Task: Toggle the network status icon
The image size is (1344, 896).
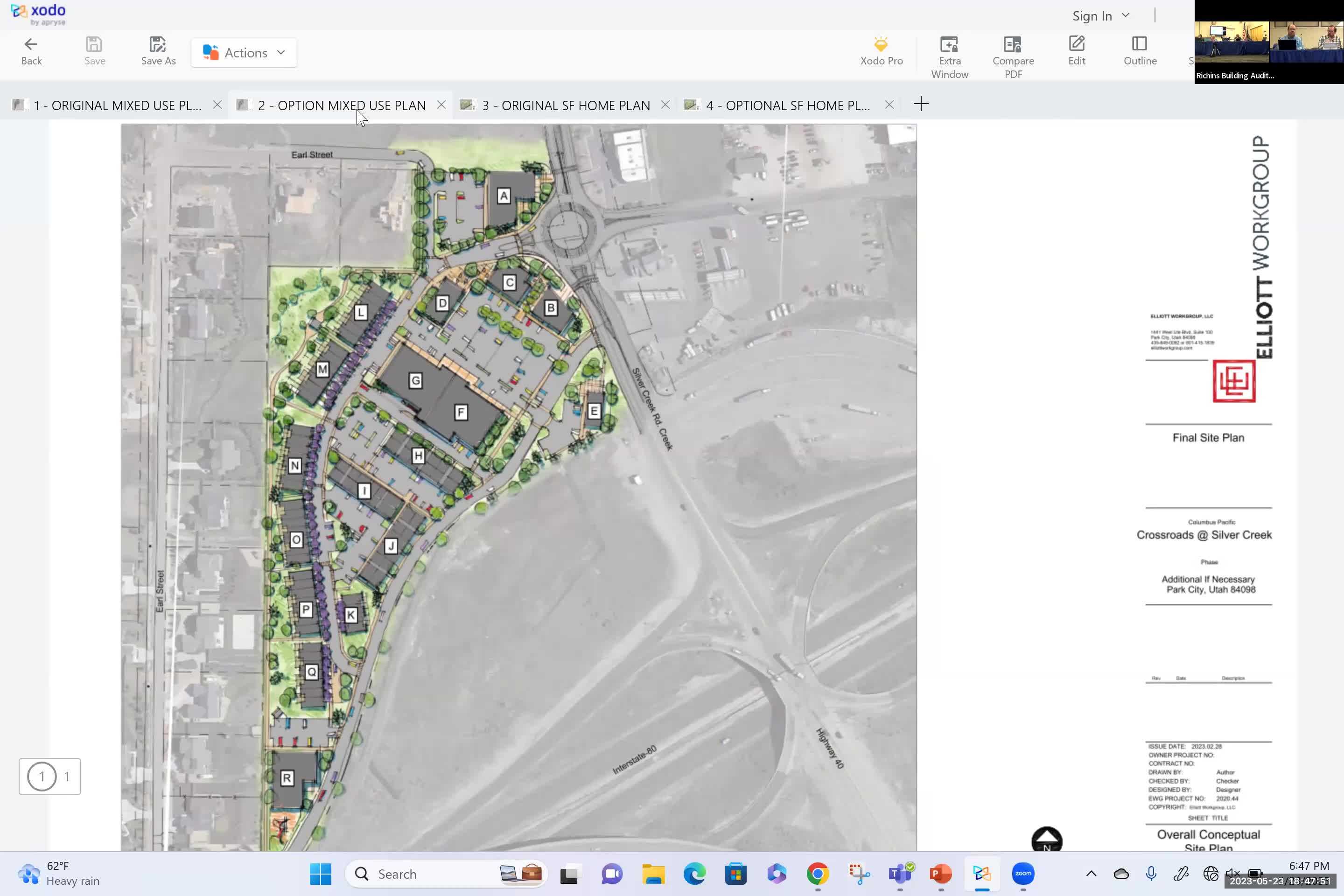Action: coord(1212,874)
